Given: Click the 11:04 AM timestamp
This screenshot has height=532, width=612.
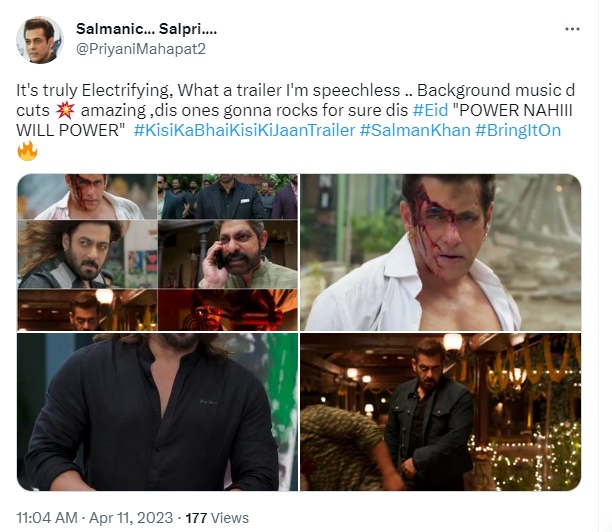Looking at the screenshot, I should pos(47,518).
